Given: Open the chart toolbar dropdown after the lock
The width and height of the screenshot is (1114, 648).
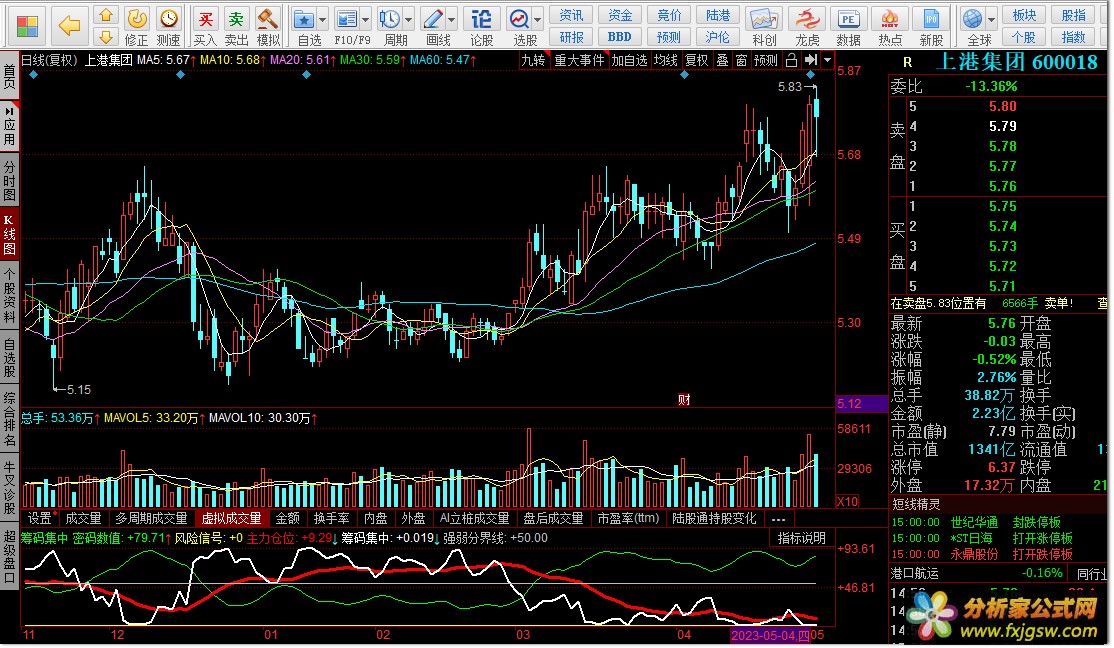Looking at the screenshot, I should click(827, 60).
